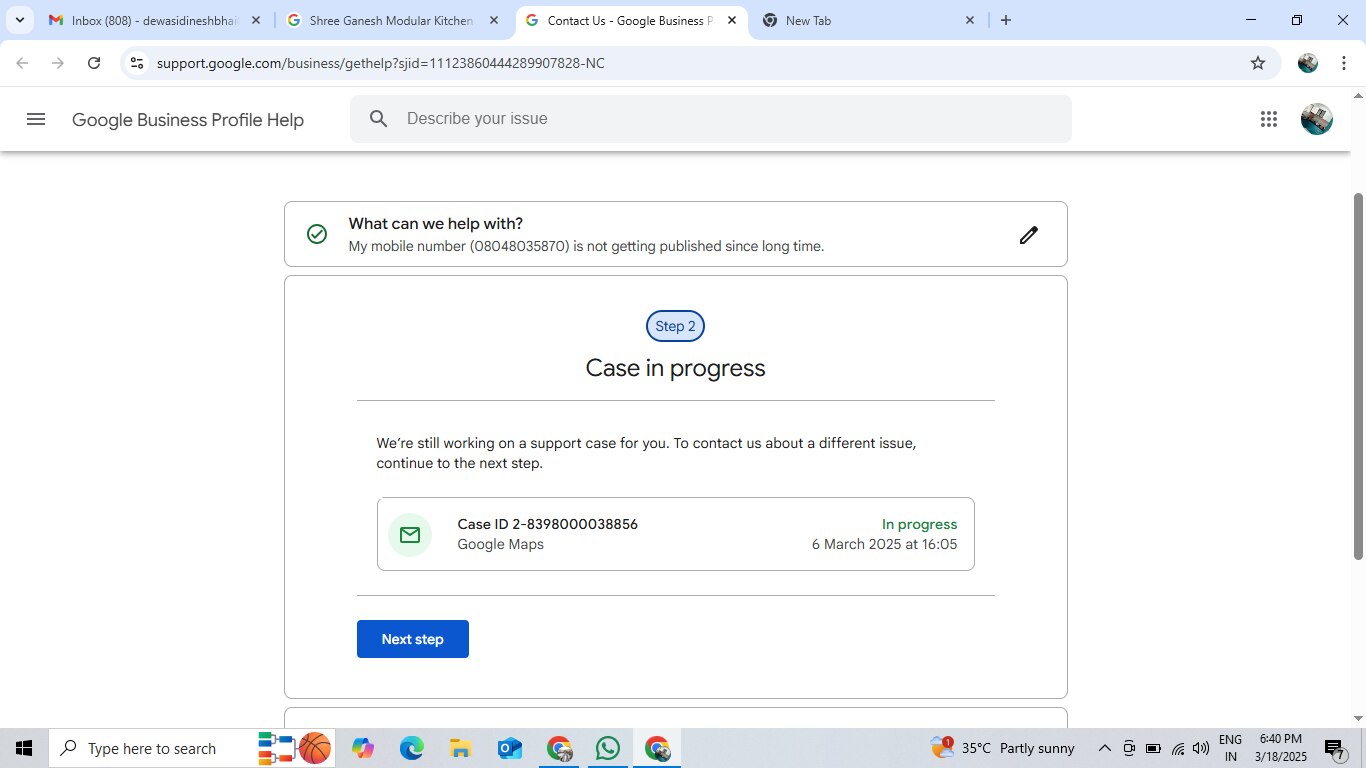Click the volume speaker tray icon
The image size is (1366, 768).
click(1201, 748)
